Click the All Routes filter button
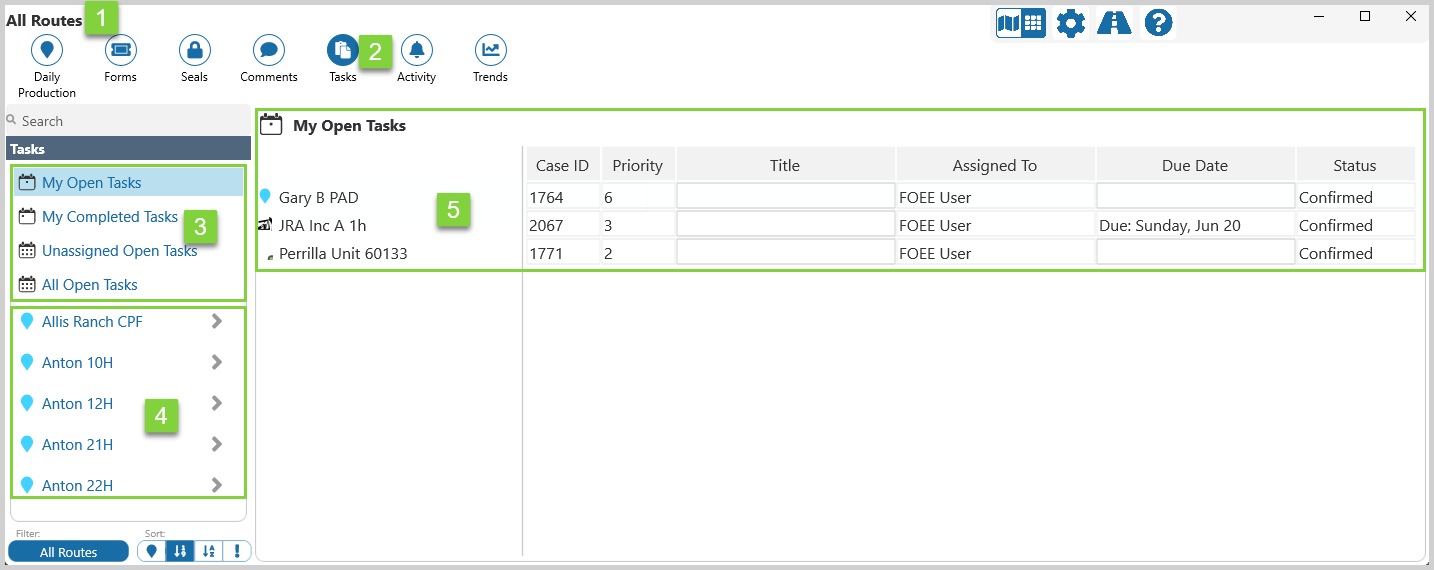1434x570 pixels. [x=69, y=552]
